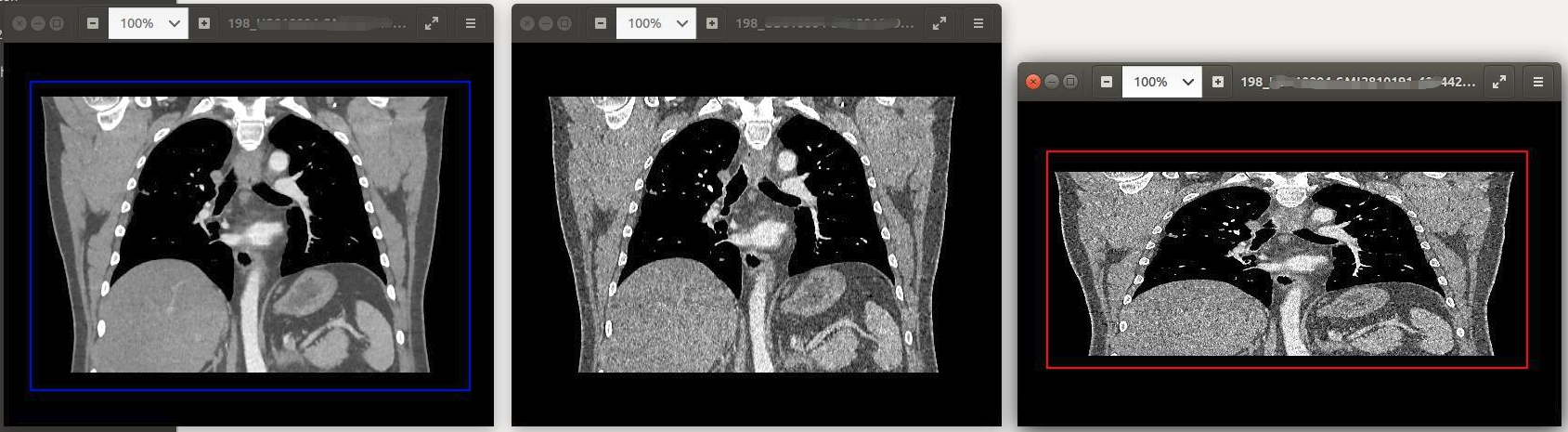Click the file name title in middle window

824,23
